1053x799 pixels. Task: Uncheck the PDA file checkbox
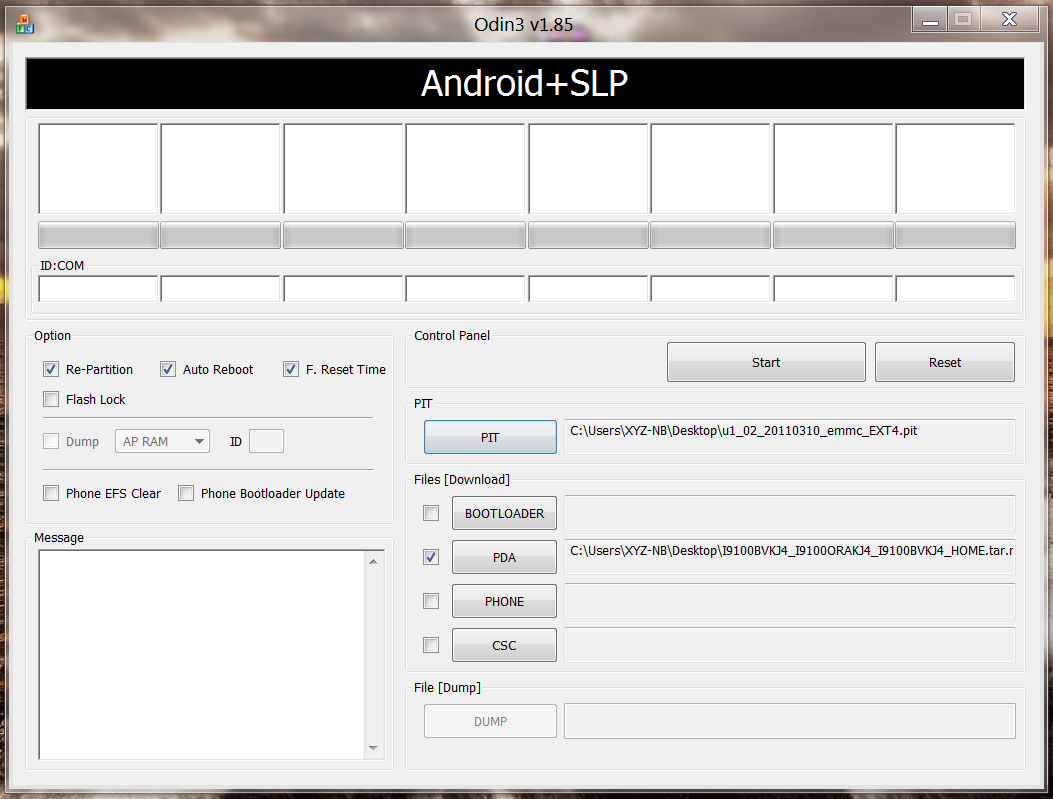coord(431,557)
